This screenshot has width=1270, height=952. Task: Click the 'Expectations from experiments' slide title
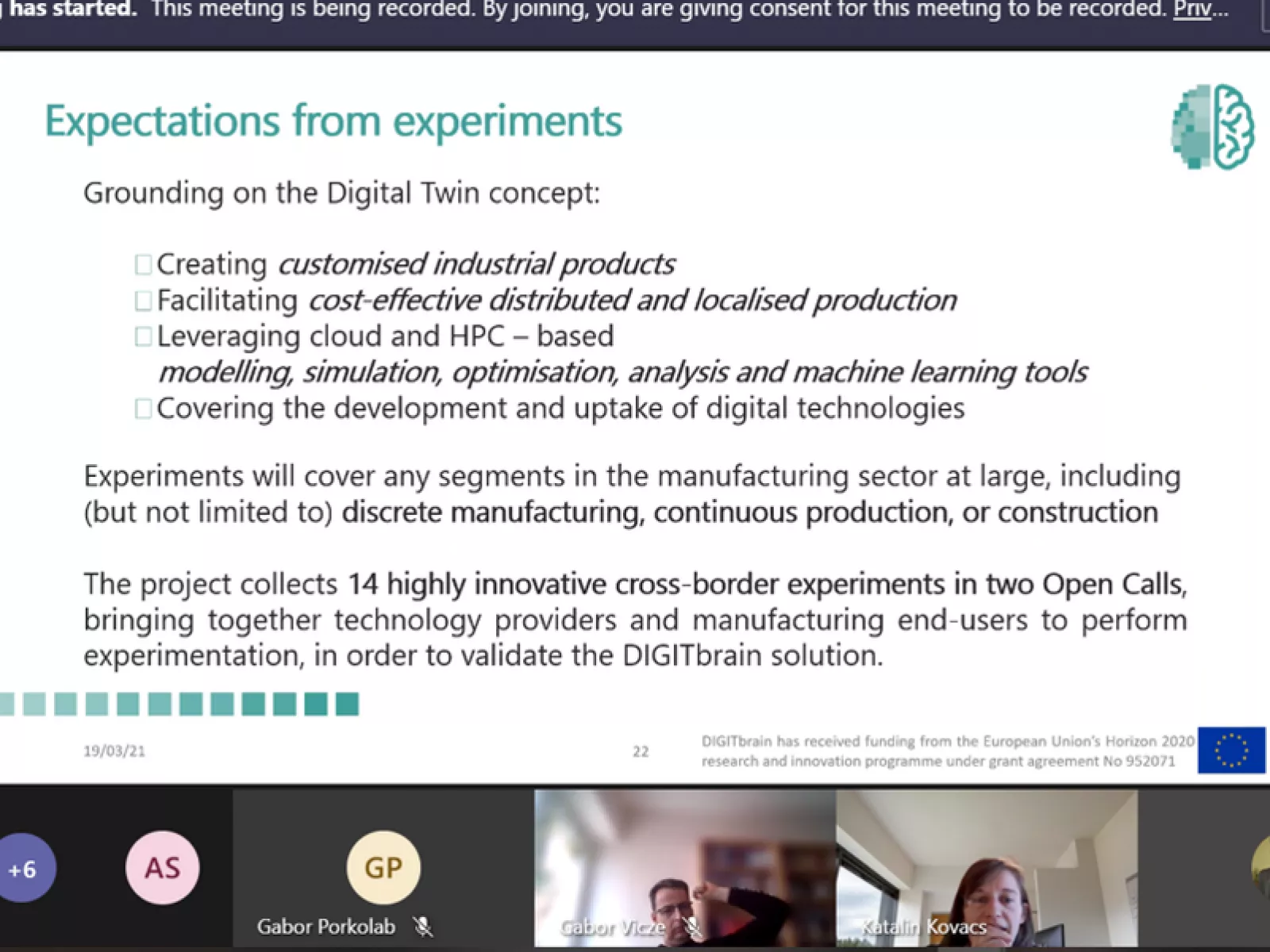[x=333, y=121]
